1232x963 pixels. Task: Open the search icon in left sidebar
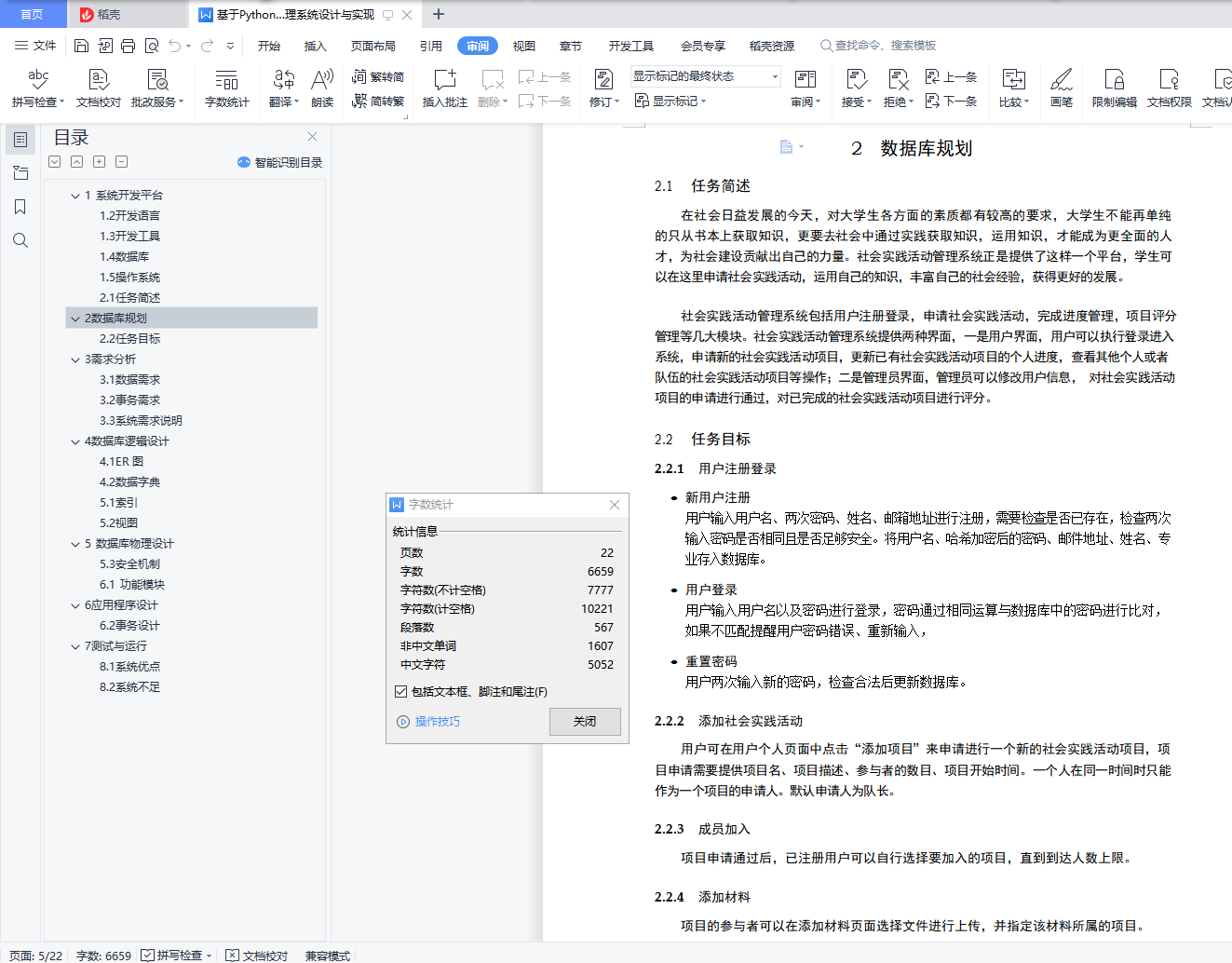20,240
